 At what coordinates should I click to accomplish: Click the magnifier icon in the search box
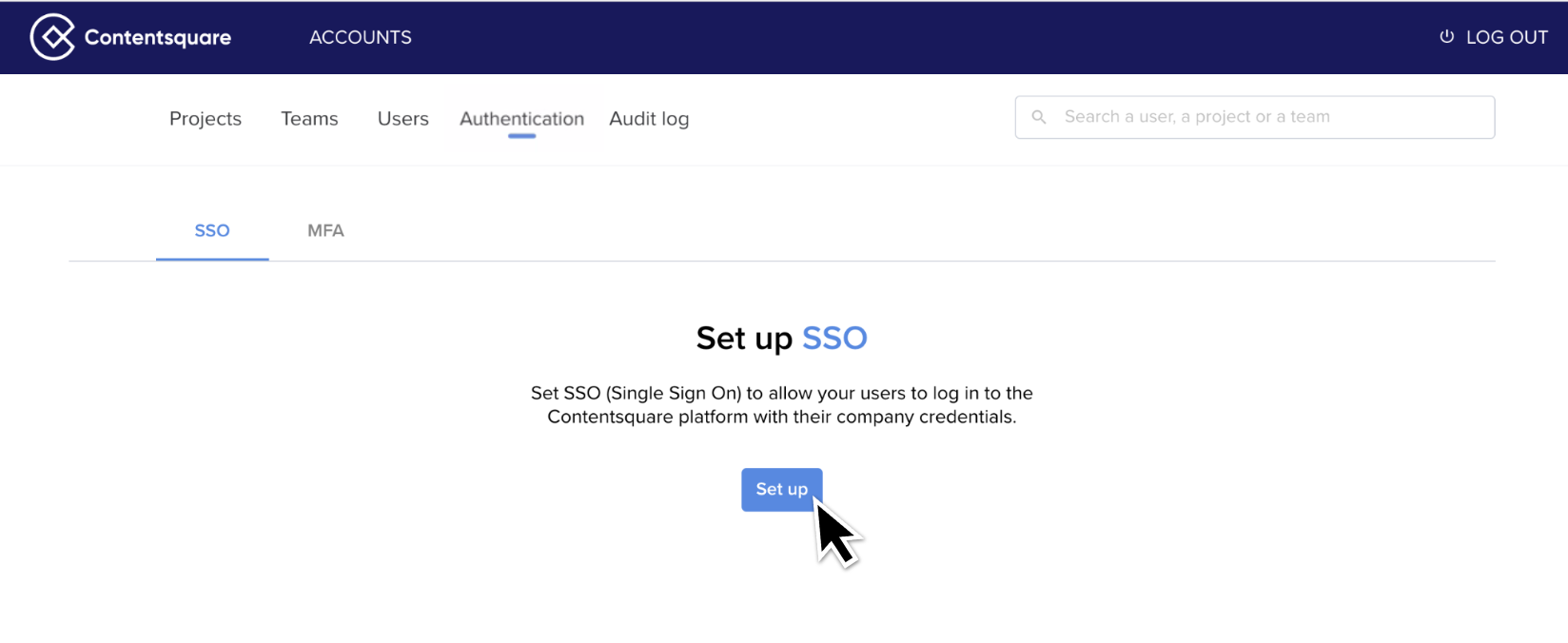click(1039, 117)
